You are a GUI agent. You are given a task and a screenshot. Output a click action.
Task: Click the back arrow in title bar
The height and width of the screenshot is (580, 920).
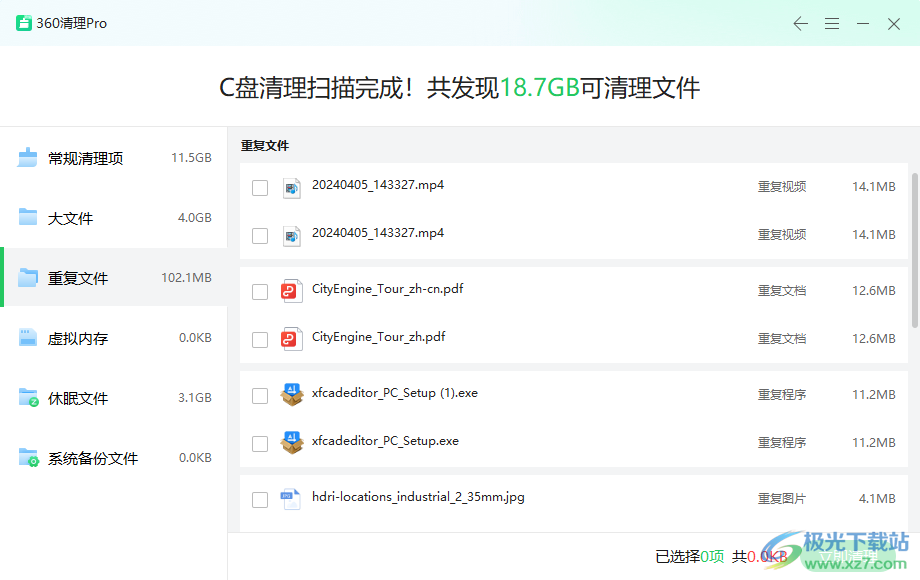click(800, 24)
